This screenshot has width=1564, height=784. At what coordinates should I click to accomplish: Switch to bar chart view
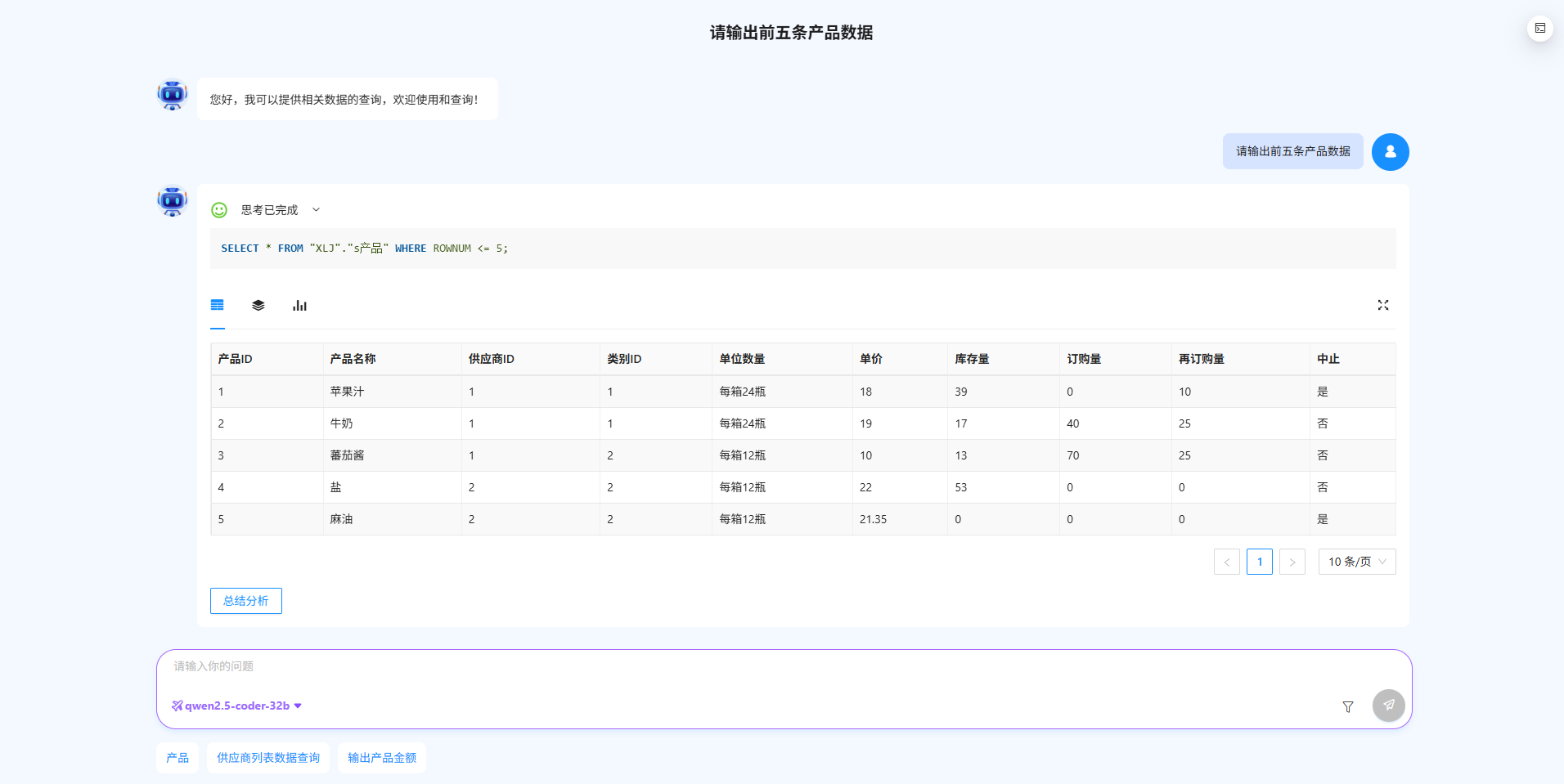299,305
